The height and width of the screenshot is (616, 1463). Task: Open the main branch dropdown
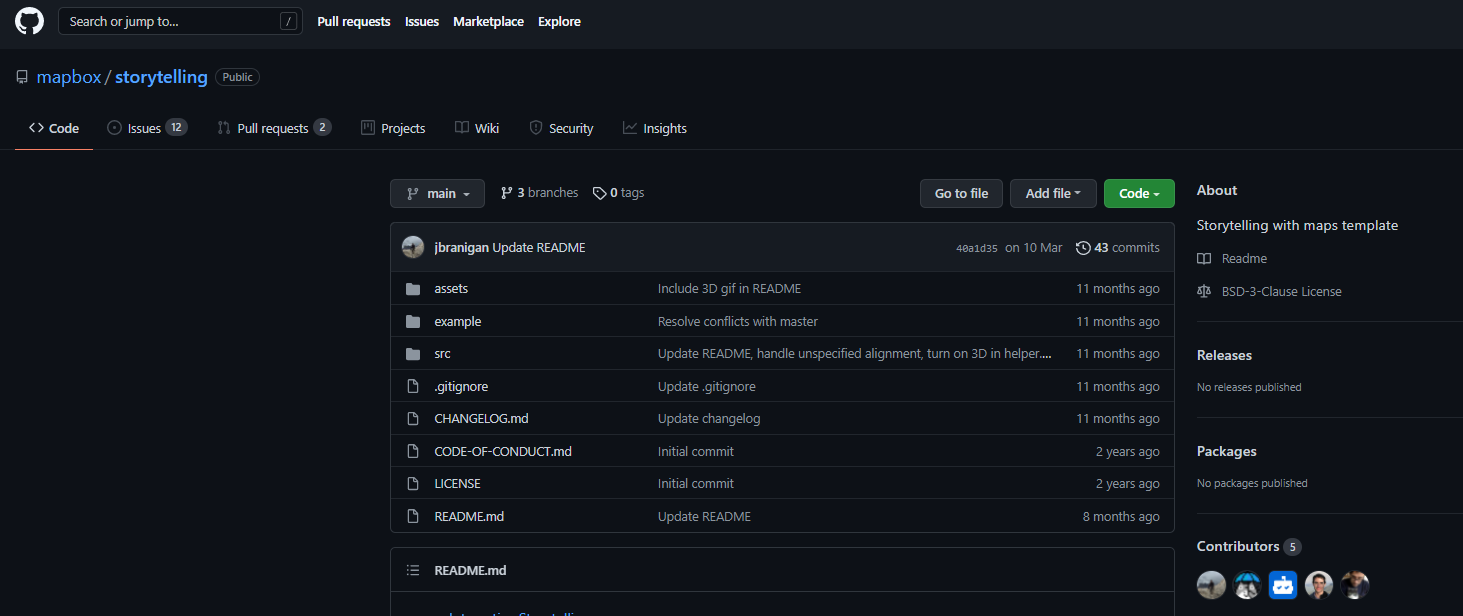tap(438, 194)
